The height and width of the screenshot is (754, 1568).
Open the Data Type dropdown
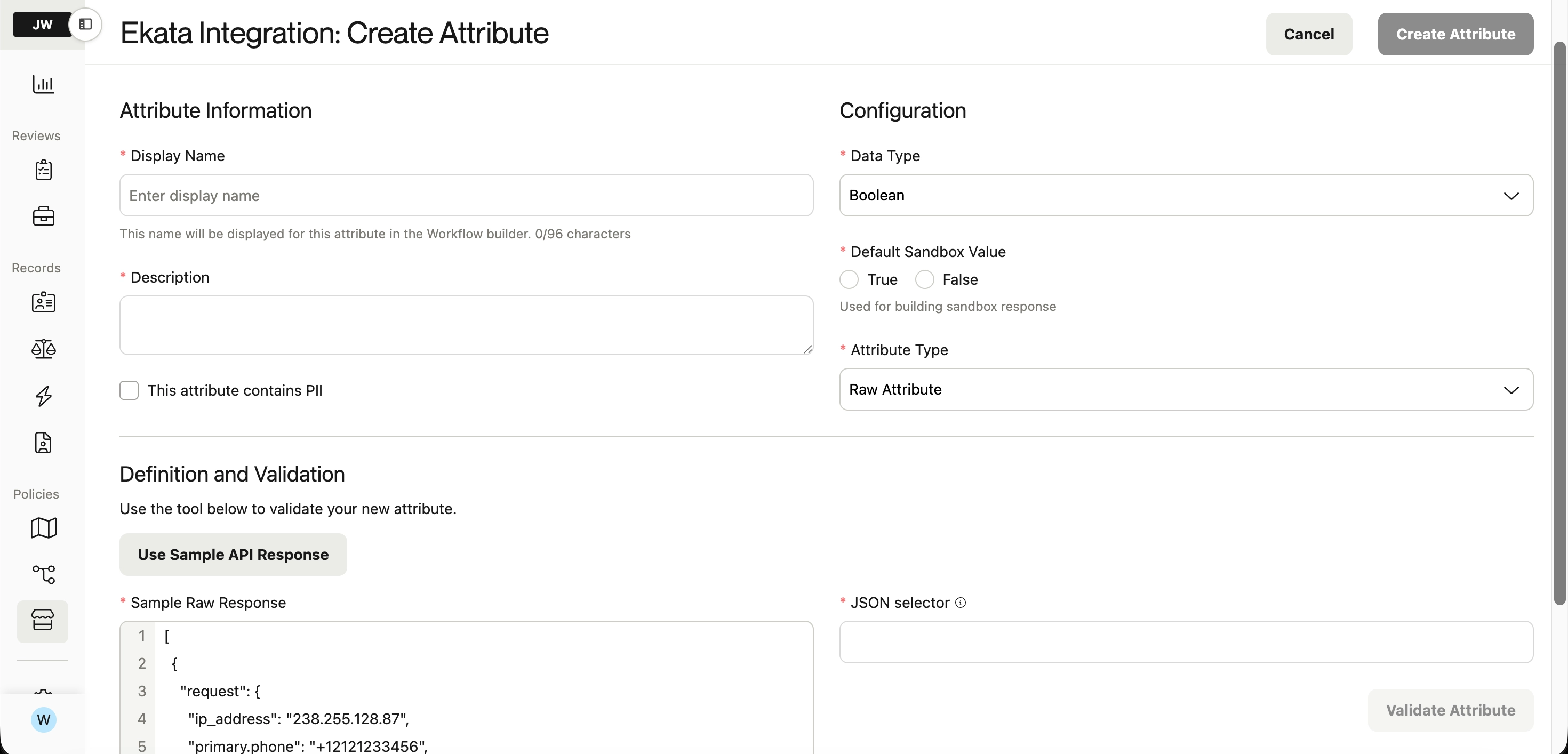coord(1186,195)
